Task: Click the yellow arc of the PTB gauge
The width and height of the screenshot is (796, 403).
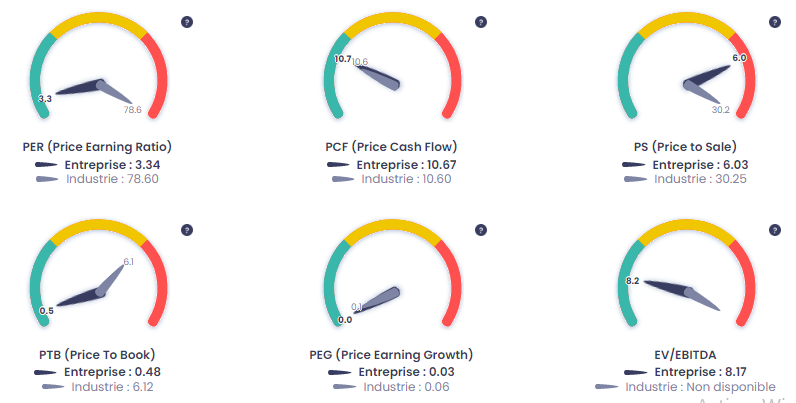Action: point(98,229)
